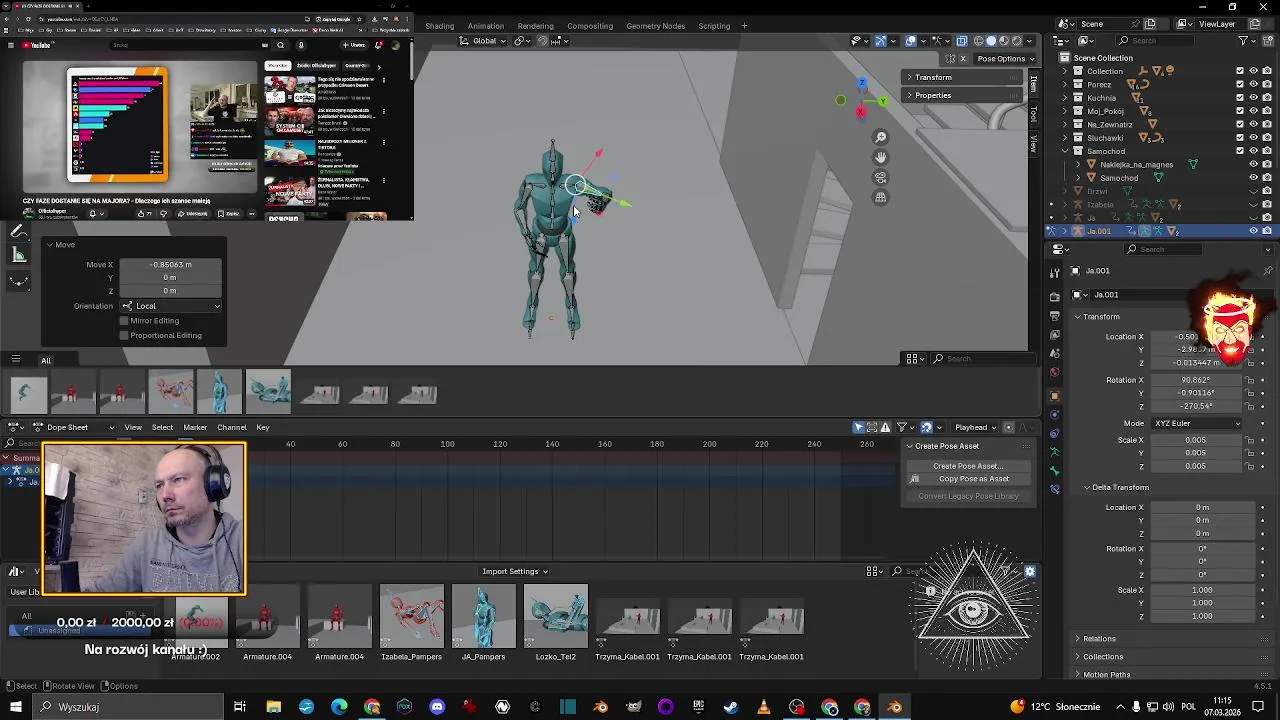
Task: Collapse the Delta Transform section
Action: [1120, 487]
